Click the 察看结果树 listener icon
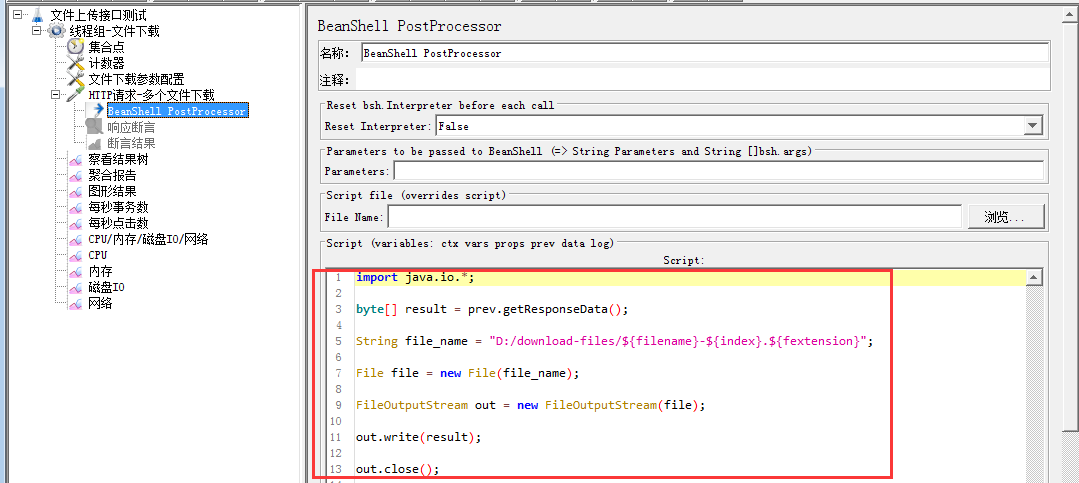 76,159
